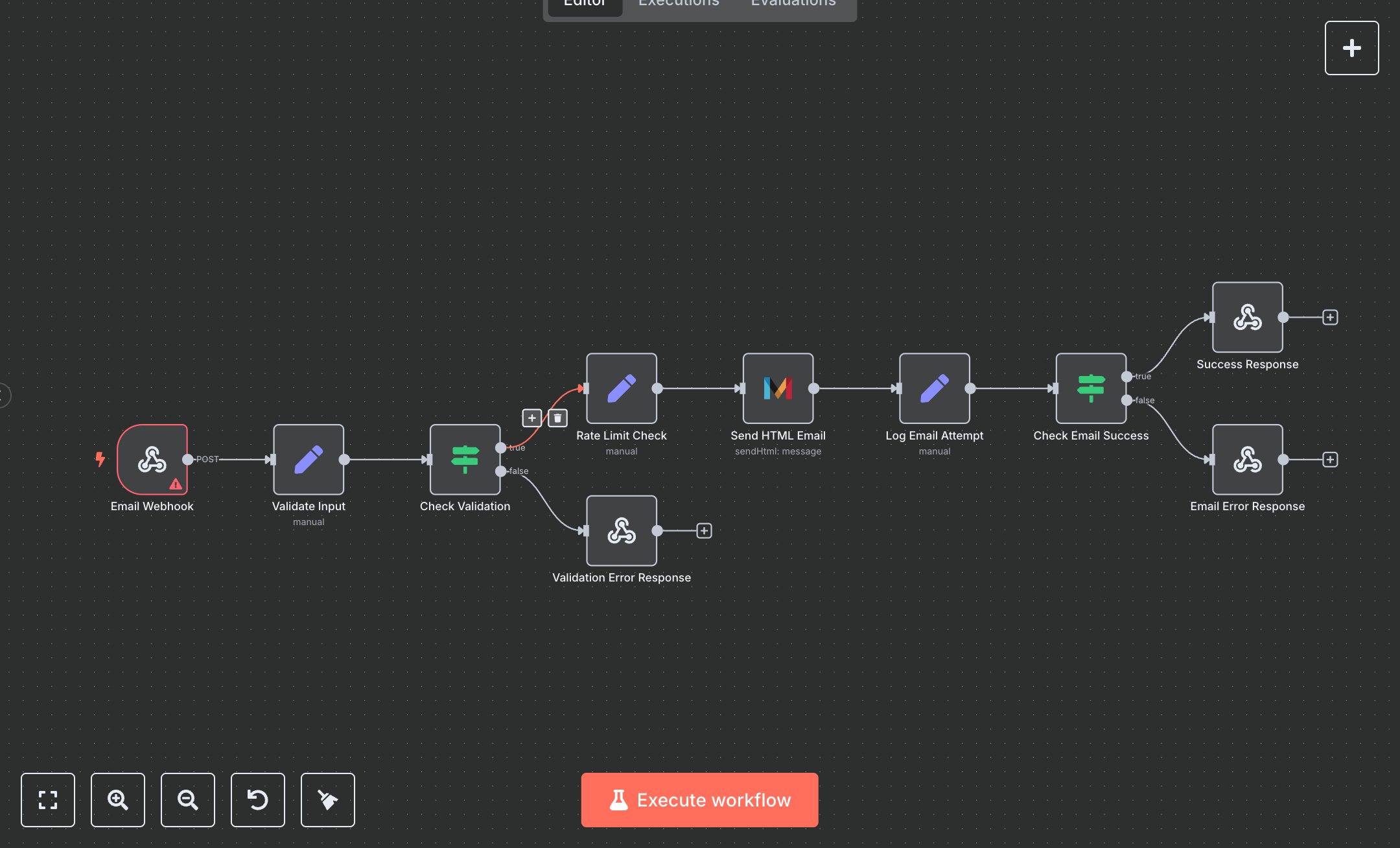Zoom out of the canvas
The width and height of the screenshot is (1400, 848).
(187, 800)
